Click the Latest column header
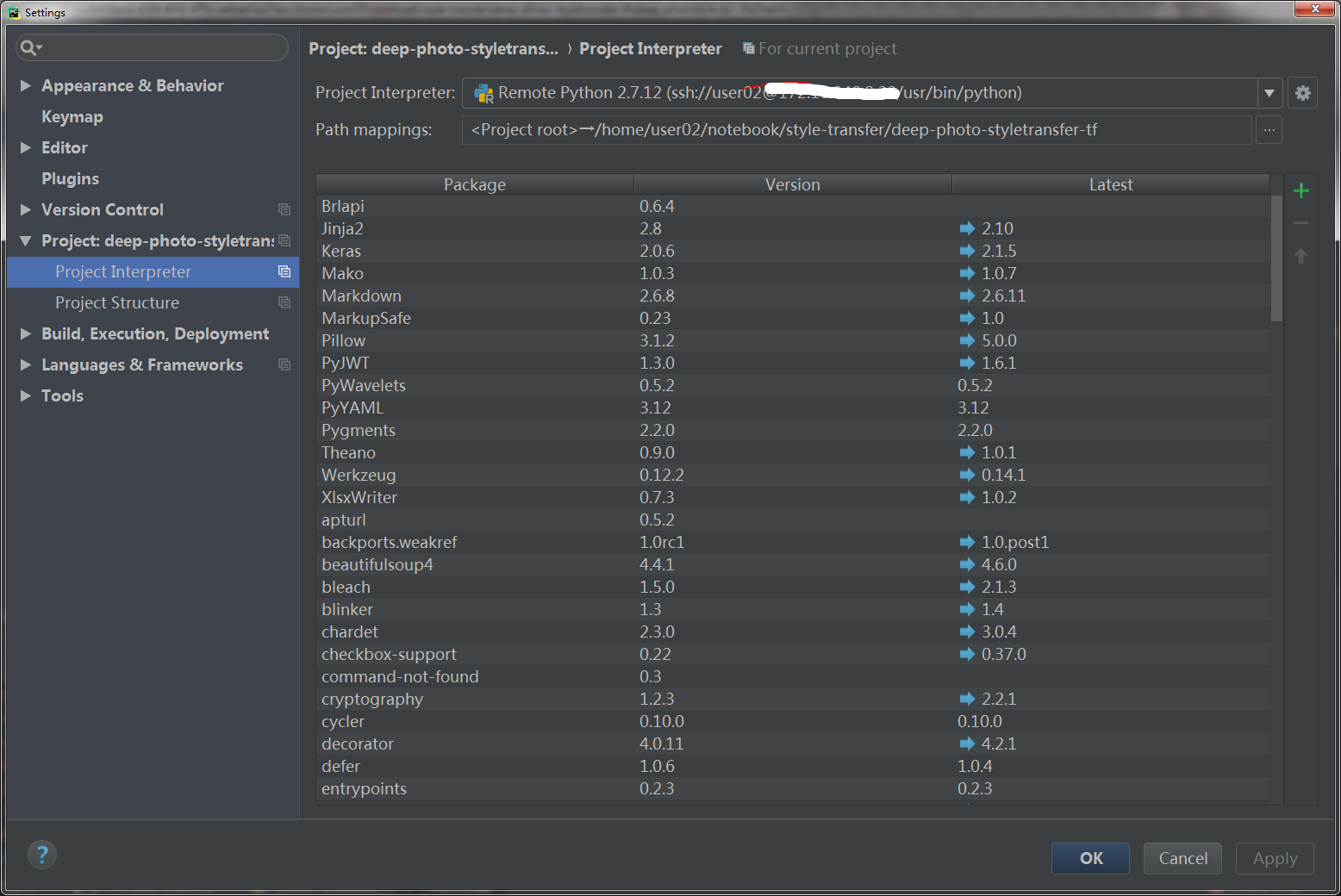This screenshot has width=1341, height=896. pos(1111,184)
